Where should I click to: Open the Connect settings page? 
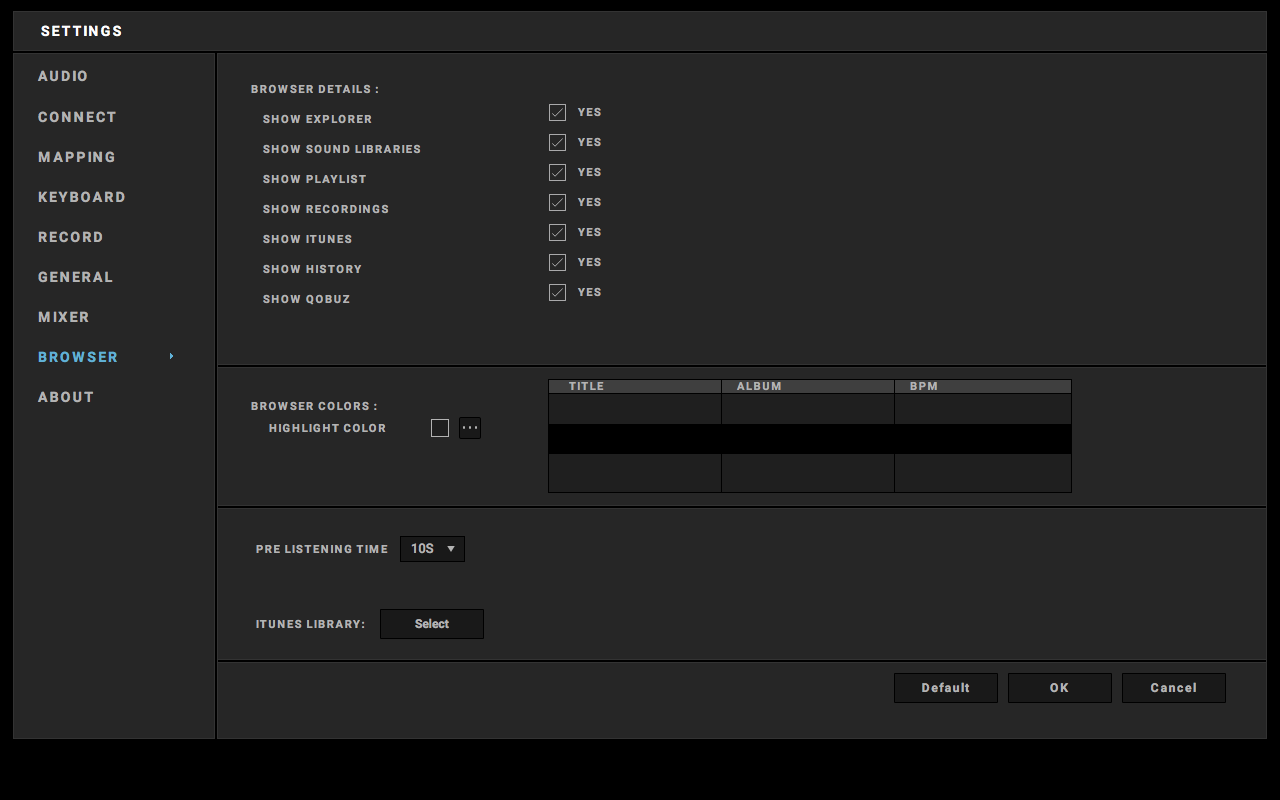(77, 117)
